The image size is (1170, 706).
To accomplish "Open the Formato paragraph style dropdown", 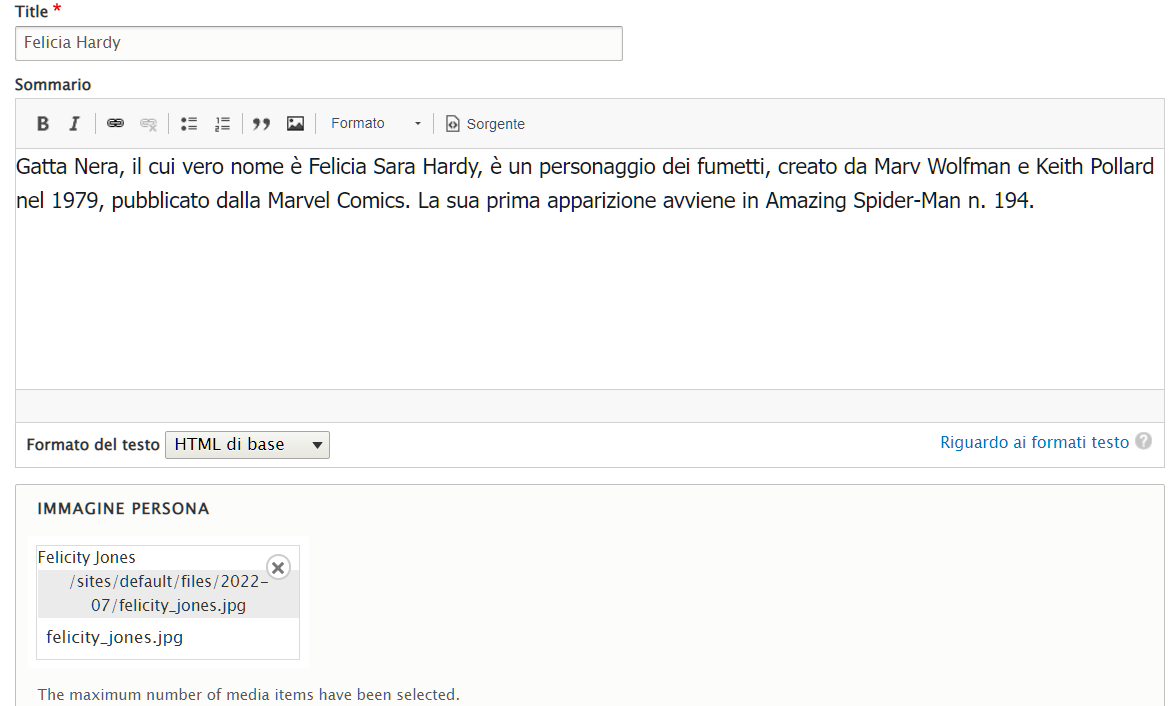I will coord(376,124).
